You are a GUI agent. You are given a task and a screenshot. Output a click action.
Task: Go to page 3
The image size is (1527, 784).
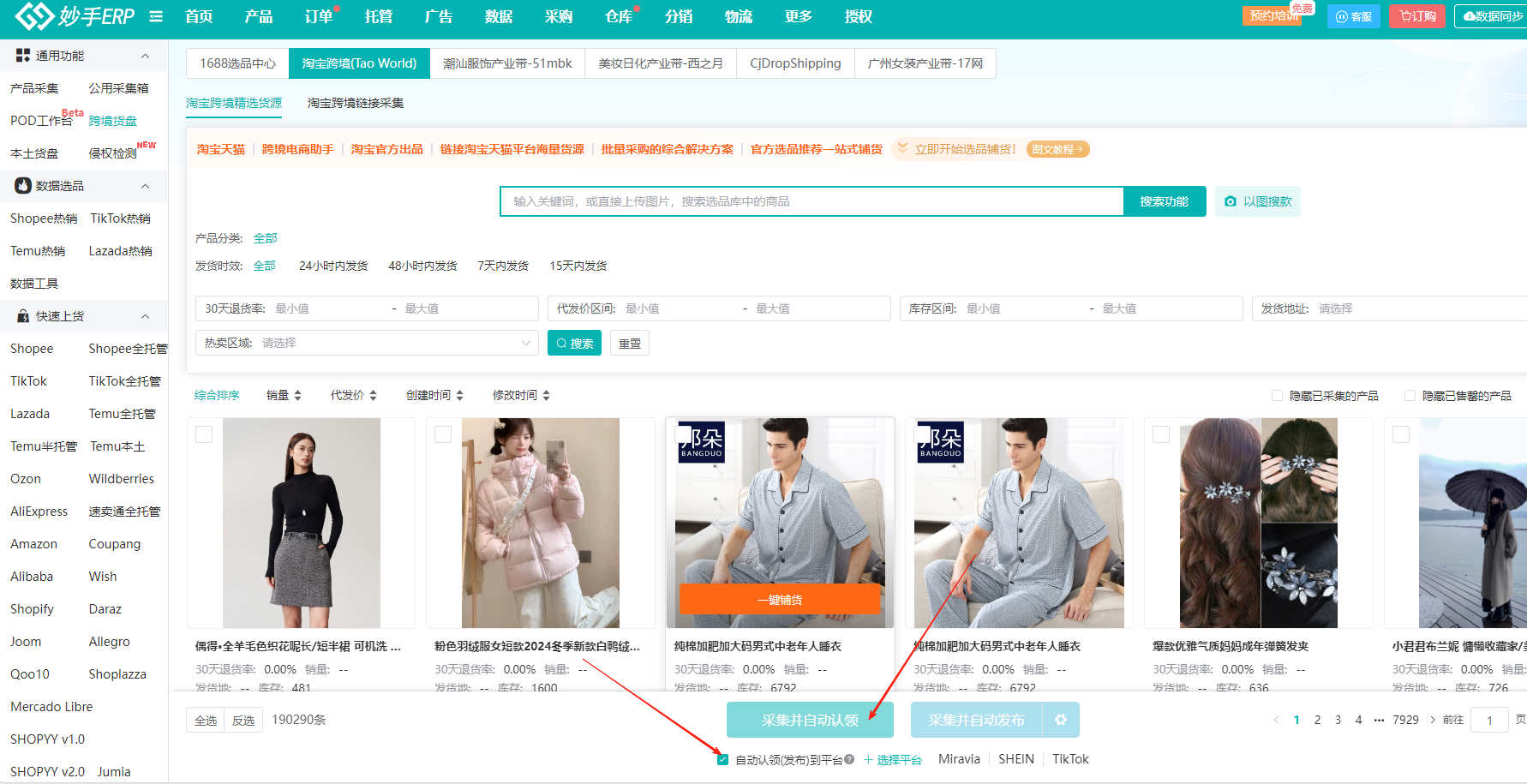pyautogui.click(x=1338, y=720)
